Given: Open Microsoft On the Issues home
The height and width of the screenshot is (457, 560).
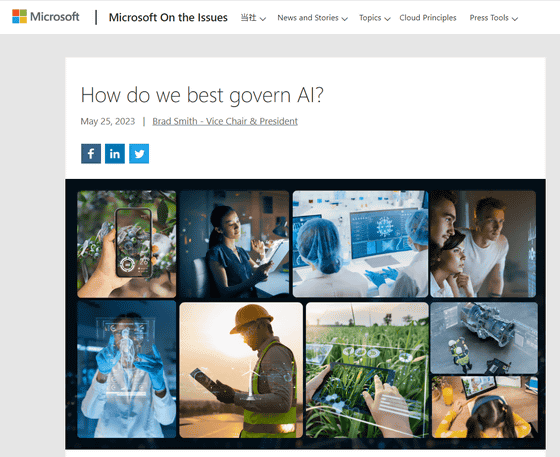Looking at the screenshot, I should tap(168, 17).
